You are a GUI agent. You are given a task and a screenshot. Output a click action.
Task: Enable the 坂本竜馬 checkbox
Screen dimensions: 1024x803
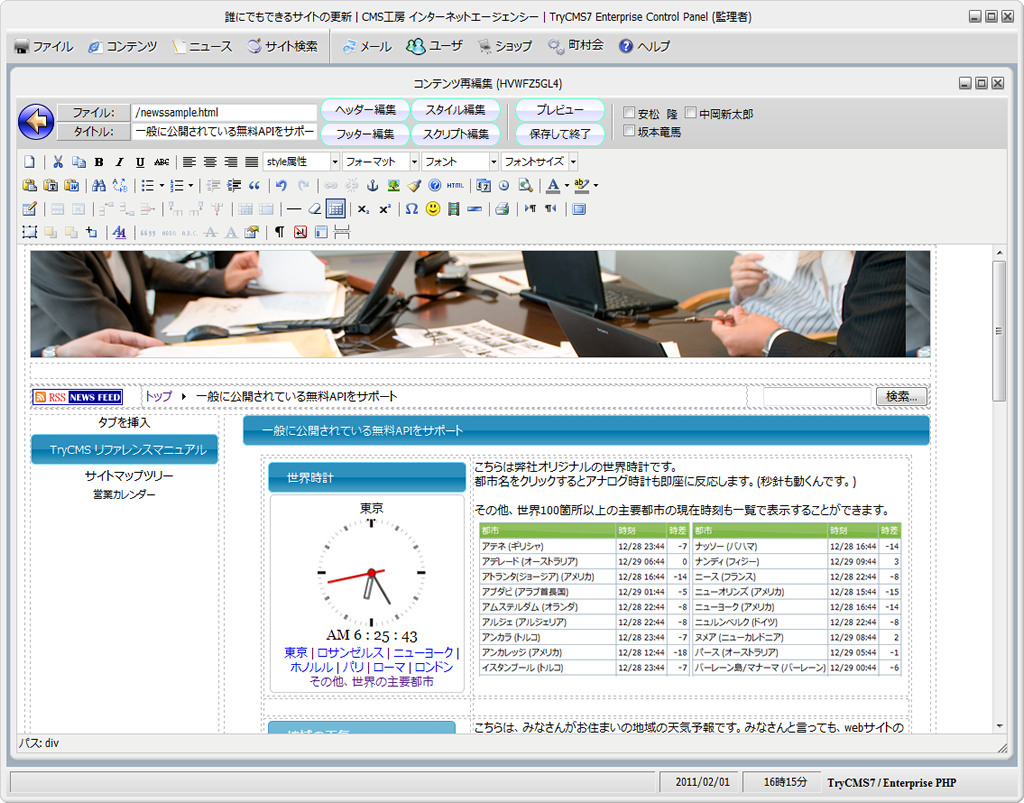(629, 131)
